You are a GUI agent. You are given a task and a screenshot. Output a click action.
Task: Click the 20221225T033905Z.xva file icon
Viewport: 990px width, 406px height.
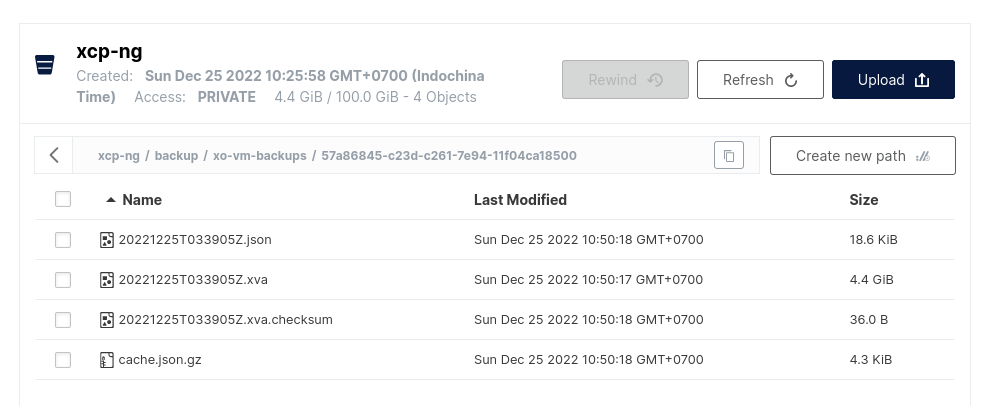pos(107,280)
